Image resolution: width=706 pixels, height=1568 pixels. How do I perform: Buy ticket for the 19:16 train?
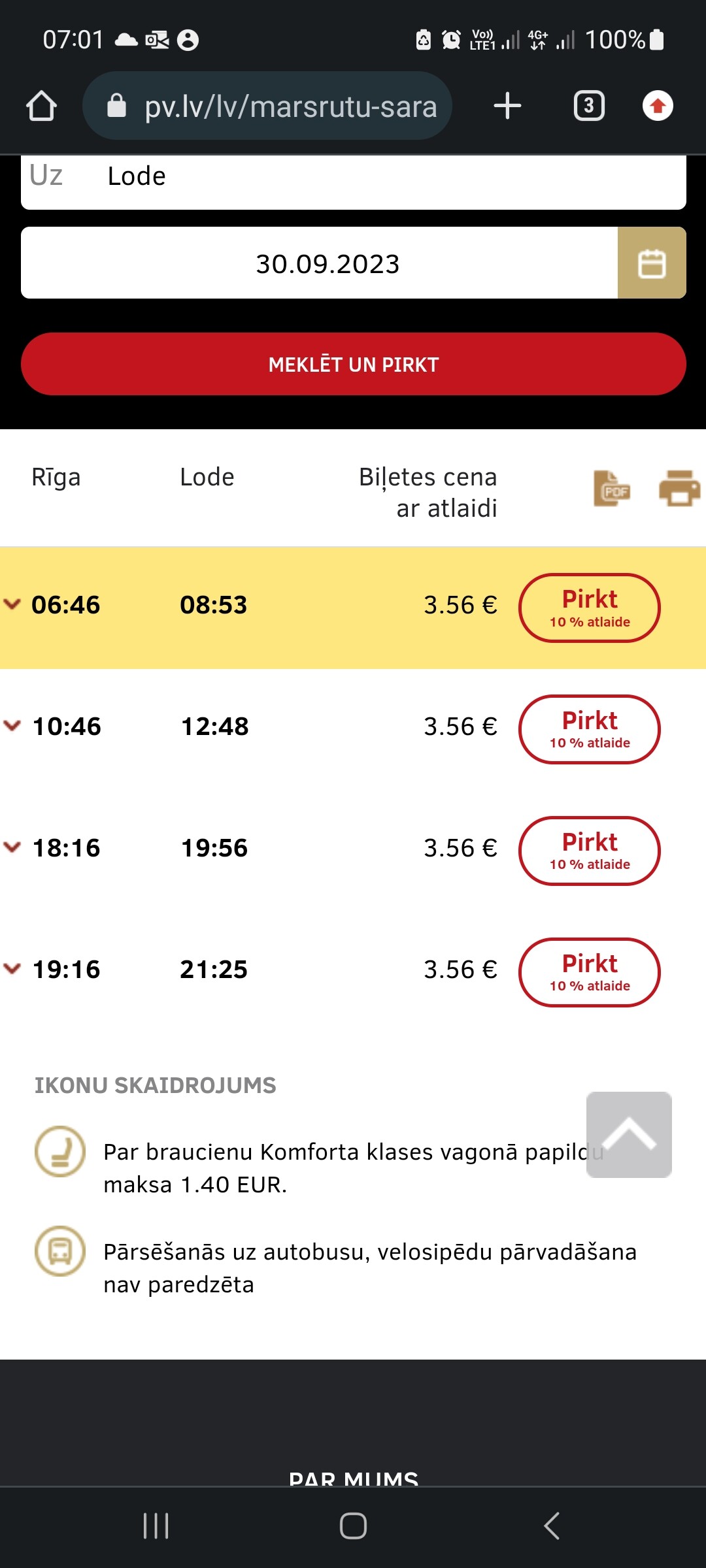tap(590, 973)
